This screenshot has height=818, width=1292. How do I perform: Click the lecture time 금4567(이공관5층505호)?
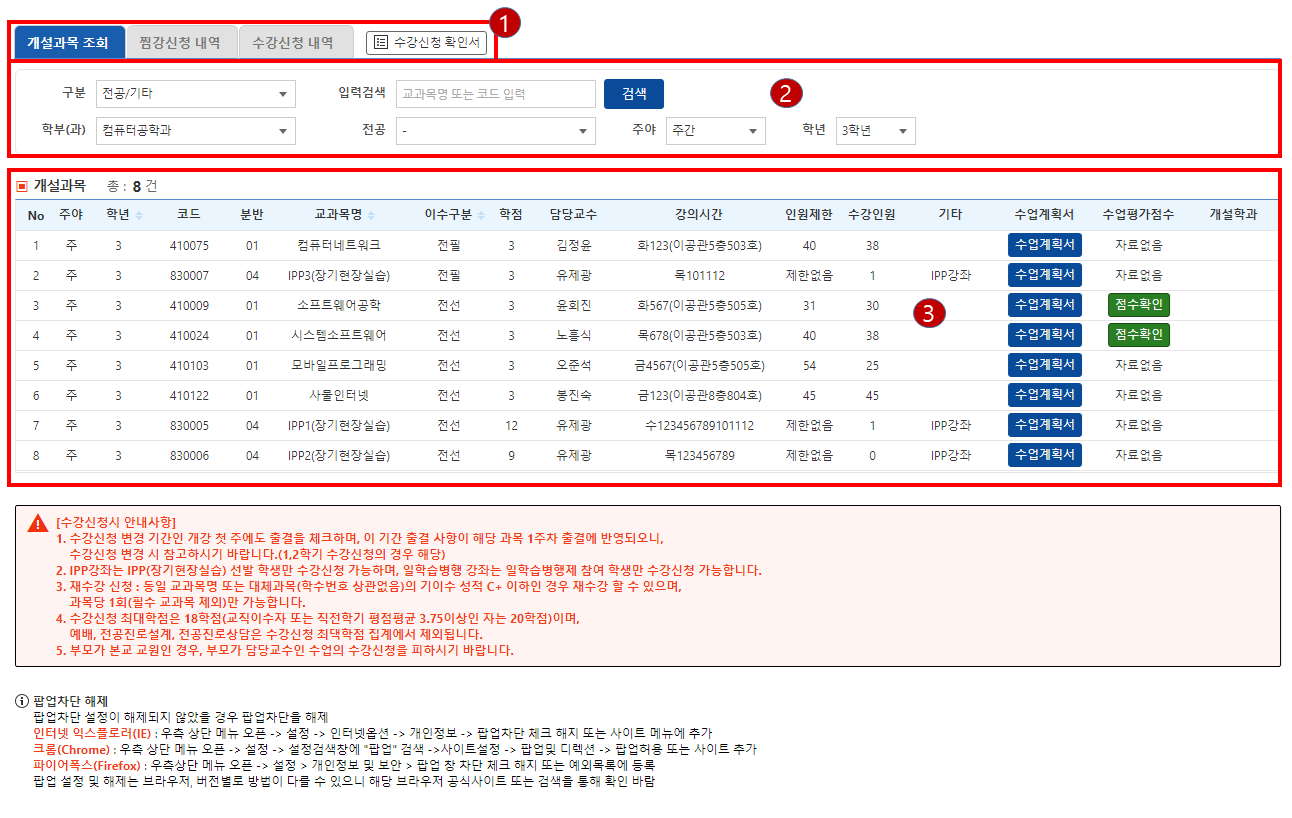699,365
